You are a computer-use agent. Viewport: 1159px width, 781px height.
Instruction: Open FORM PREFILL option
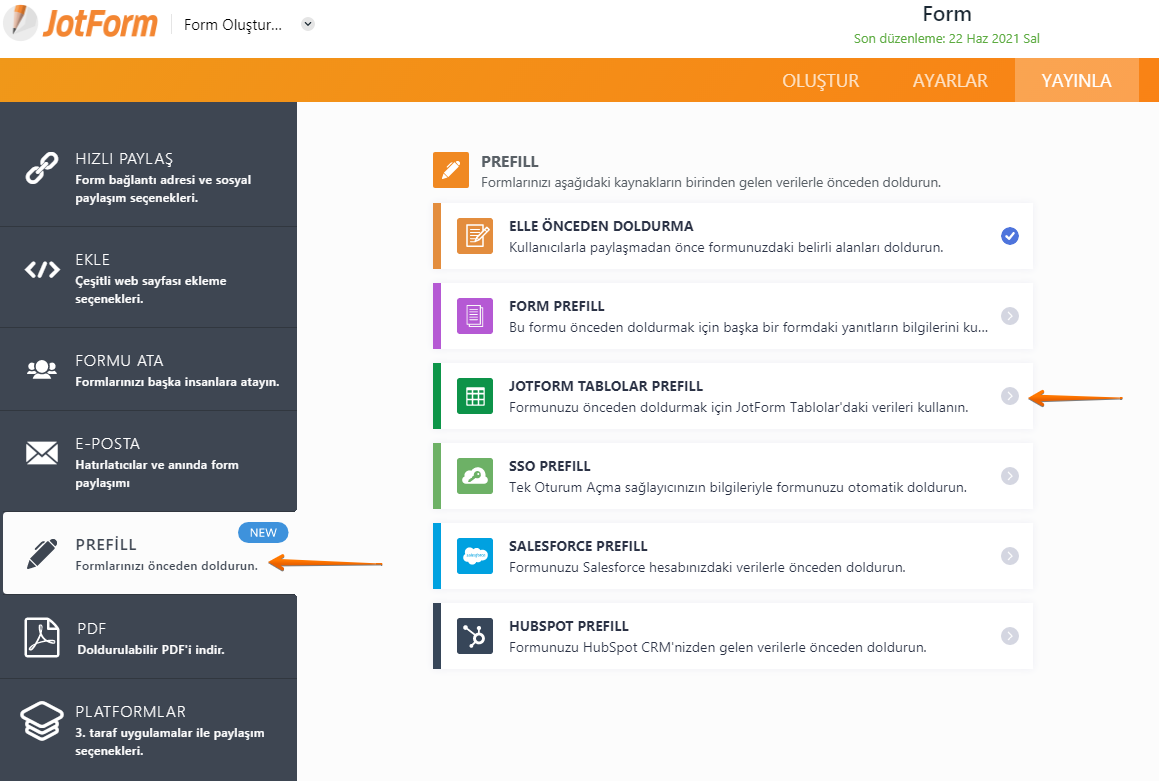[x=733, y=316]
